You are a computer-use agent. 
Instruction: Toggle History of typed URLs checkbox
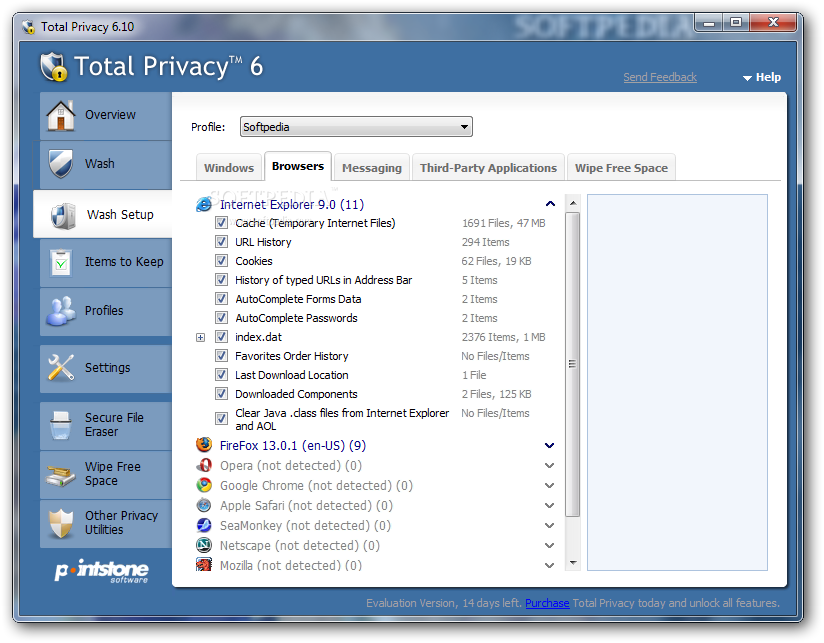(x=221, y=279)
